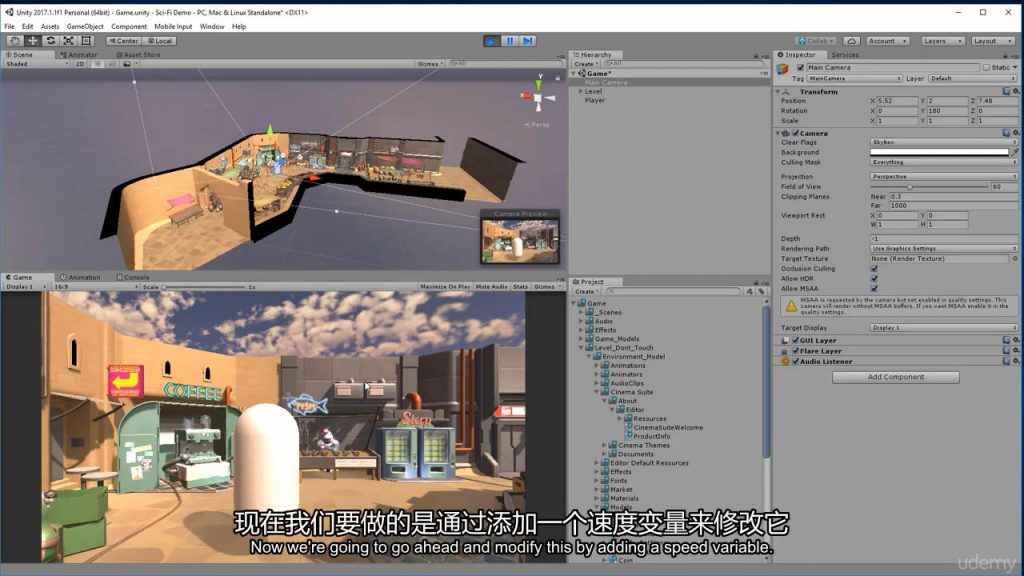Open the Camera component help icon

pyautogui.click(x=1006, y=133)
